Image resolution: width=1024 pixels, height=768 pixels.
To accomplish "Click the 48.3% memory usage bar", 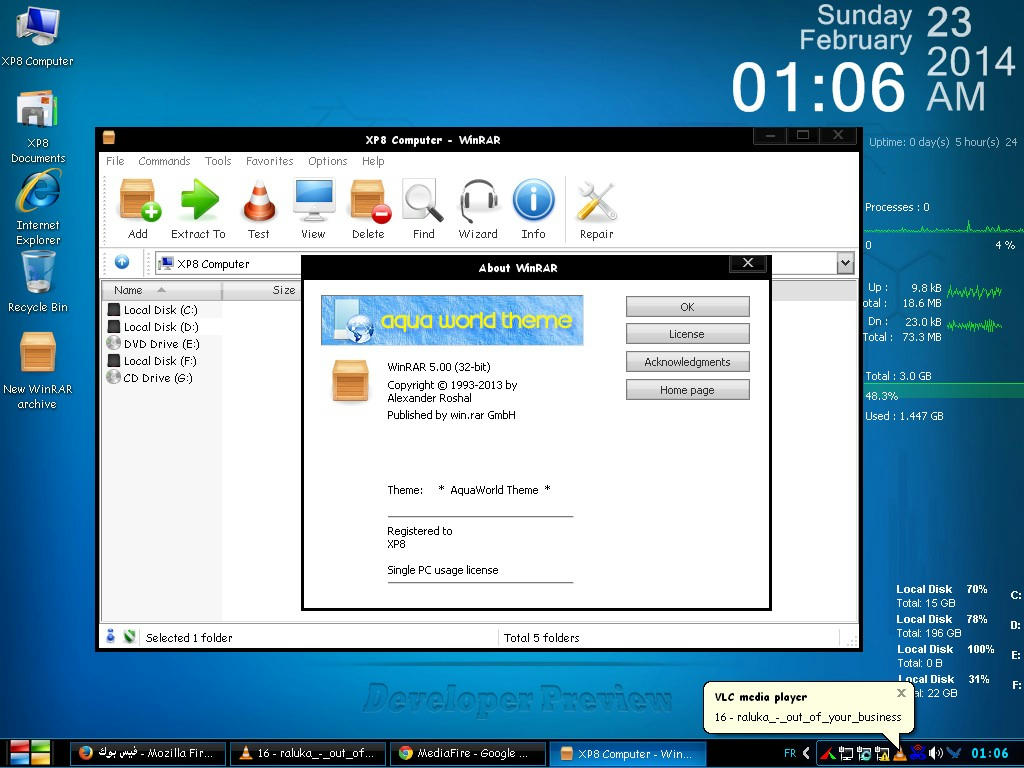I will (x=944, y=391).
